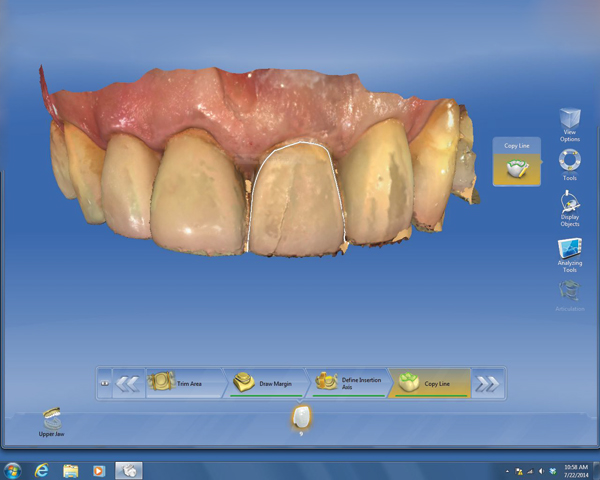Select the Copy Line workflow step
The width and height of the screenshot is (600, 480).
pyautogui.click(x=429, y=383)
